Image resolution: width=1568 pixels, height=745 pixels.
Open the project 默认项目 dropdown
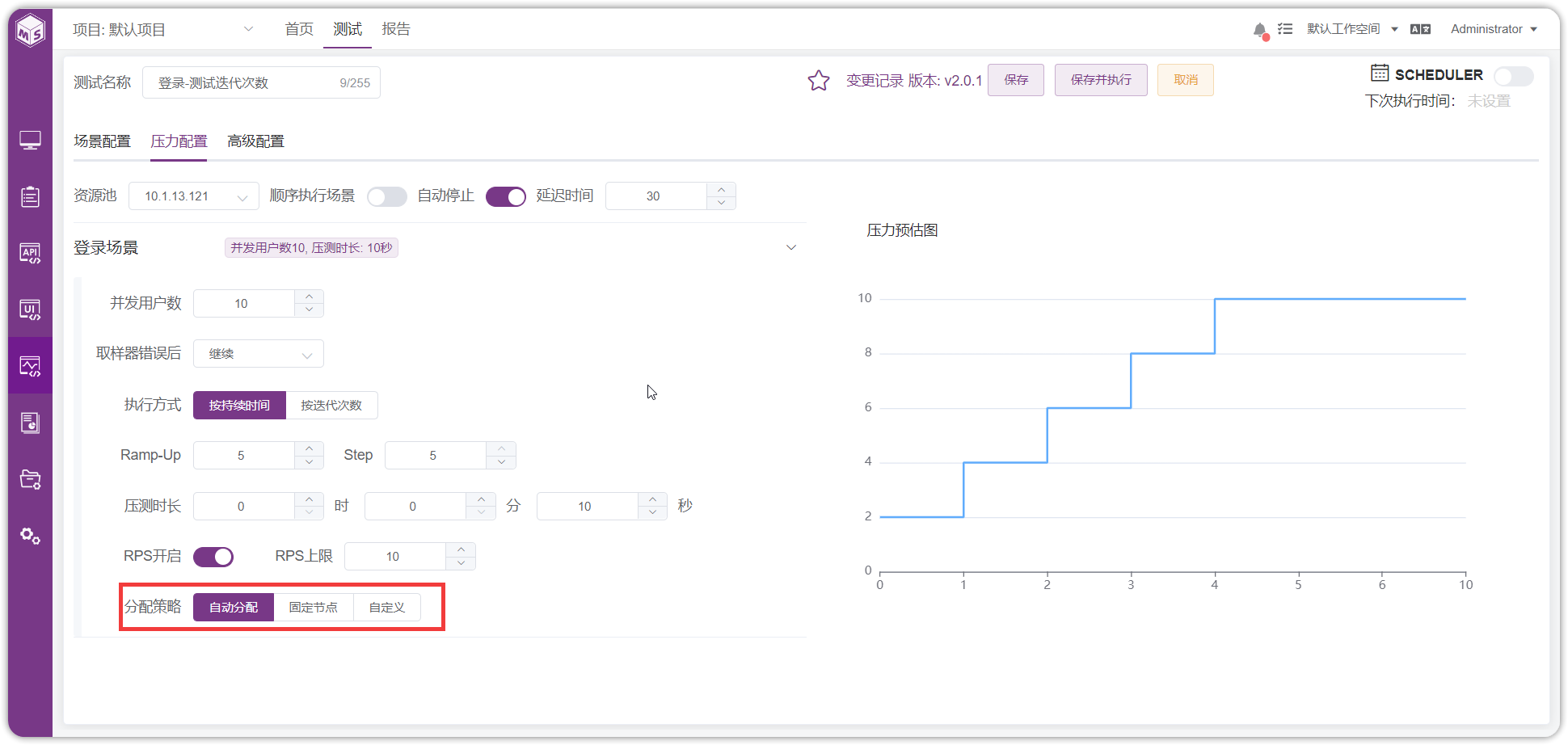coord(163,30)
